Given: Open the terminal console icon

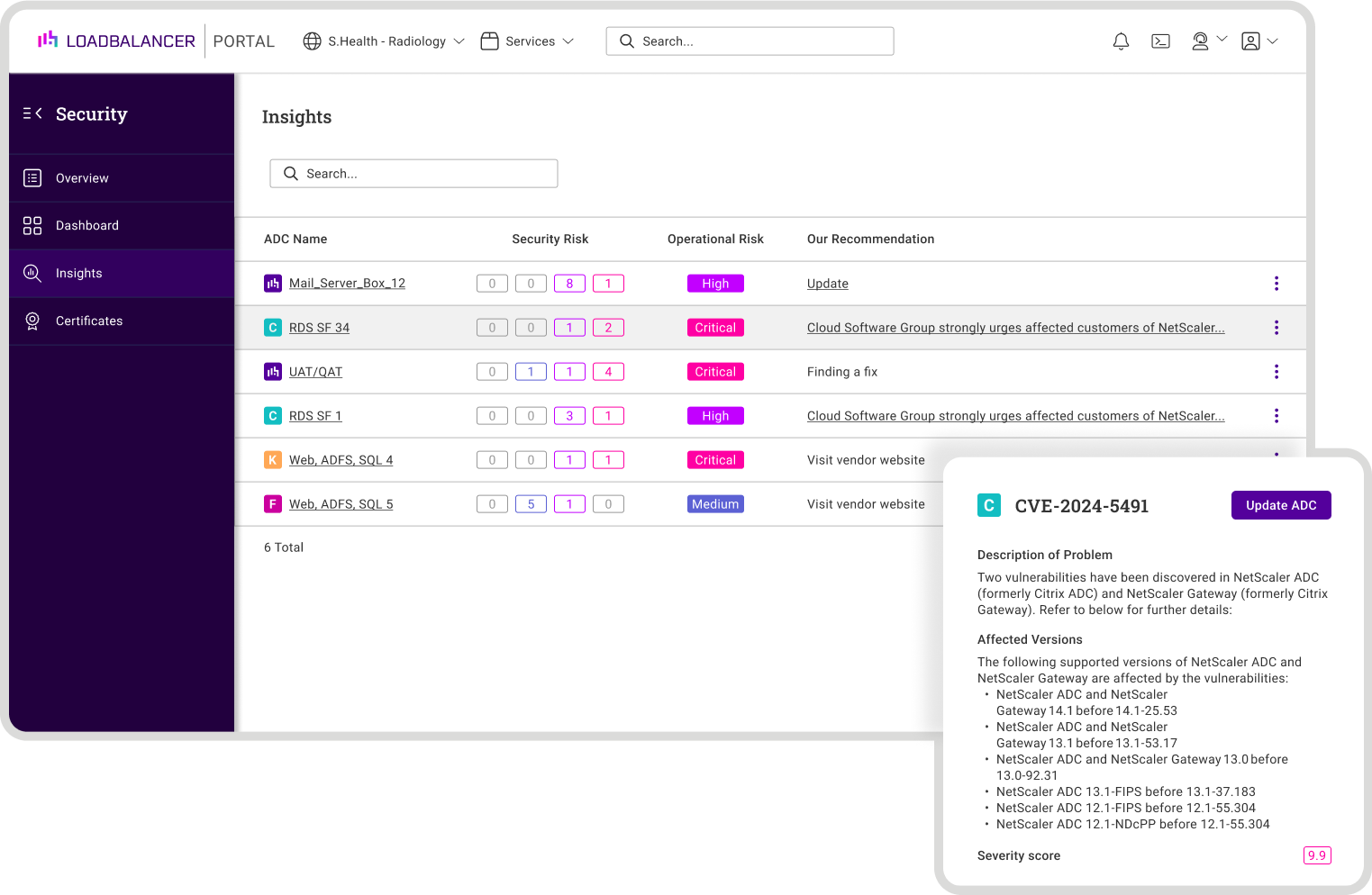Looking at the screenshot, I should click(1160, 41).
